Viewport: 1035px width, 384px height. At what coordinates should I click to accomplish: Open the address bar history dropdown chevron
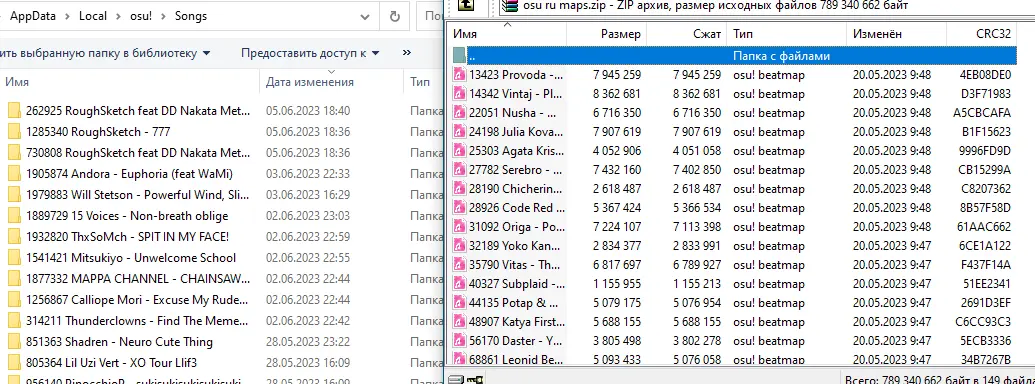365,16
